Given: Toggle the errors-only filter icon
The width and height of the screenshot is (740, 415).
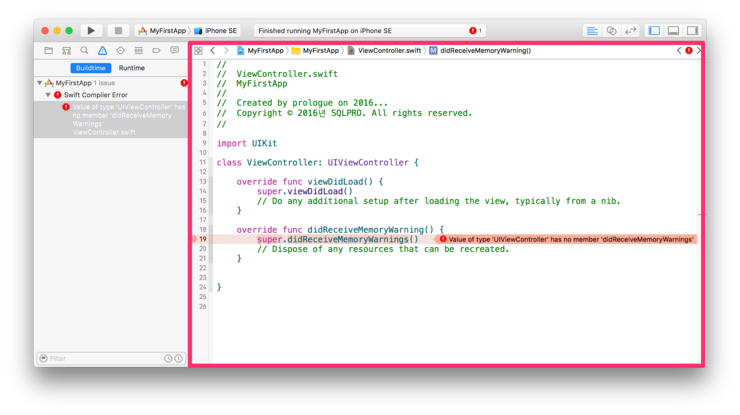Looking at the screenshot, I should [x=179, y=359].
